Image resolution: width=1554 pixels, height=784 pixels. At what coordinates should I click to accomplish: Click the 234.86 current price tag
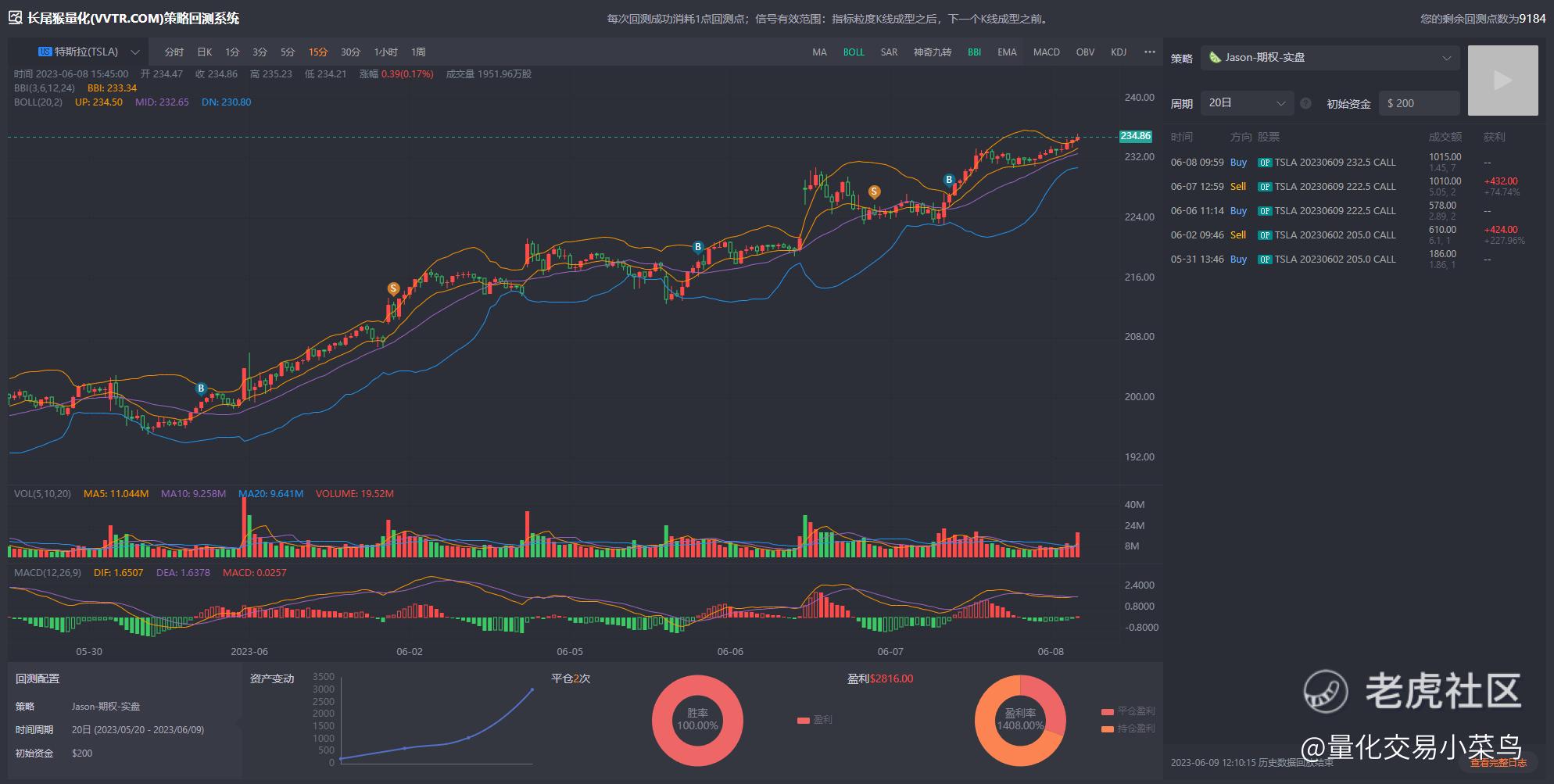pyautogui.click(x=1135, y=136)
